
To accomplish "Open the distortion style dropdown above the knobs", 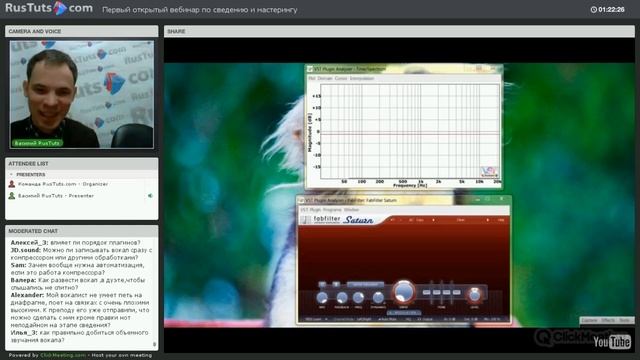I will [365, 284].
